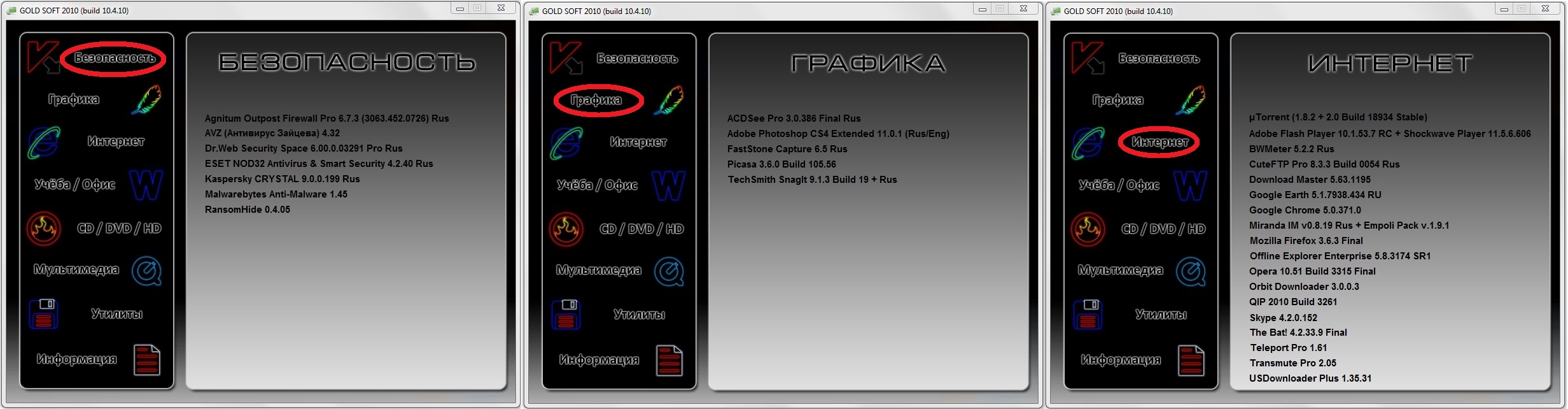Click floppy disk icon in right window
1568x409 pixels.
click(1088, 315)
